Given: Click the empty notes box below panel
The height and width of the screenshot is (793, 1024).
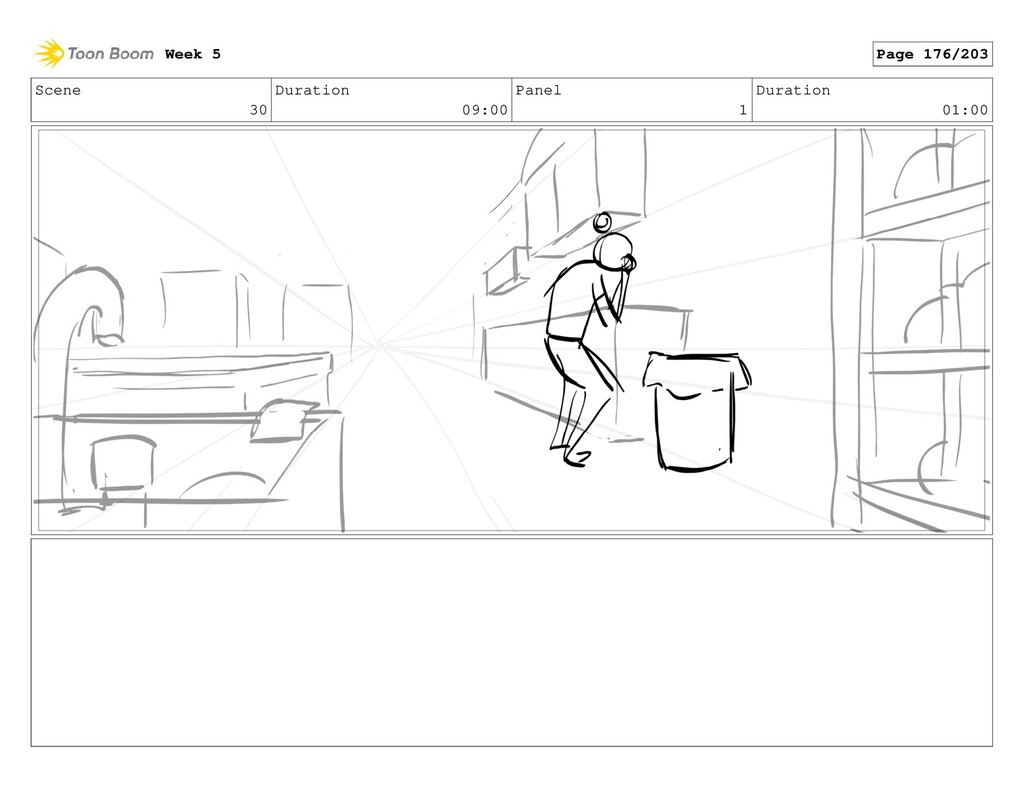Looking at the screenshot, I should click(x=511, y=642).
